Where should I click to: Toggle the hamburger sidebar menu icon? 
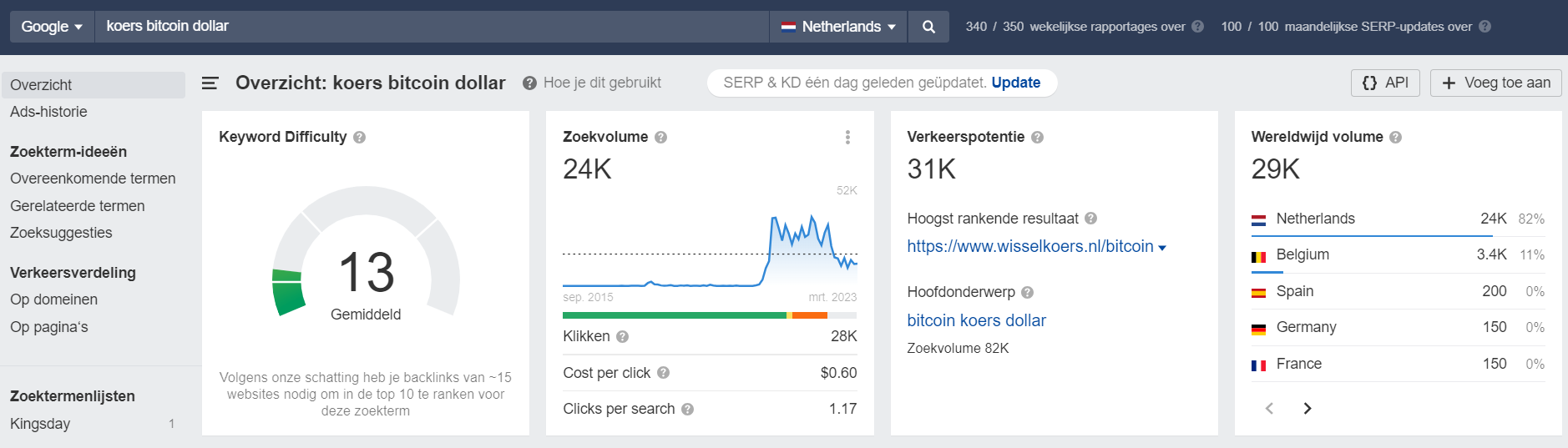click(x=210, y=83)
